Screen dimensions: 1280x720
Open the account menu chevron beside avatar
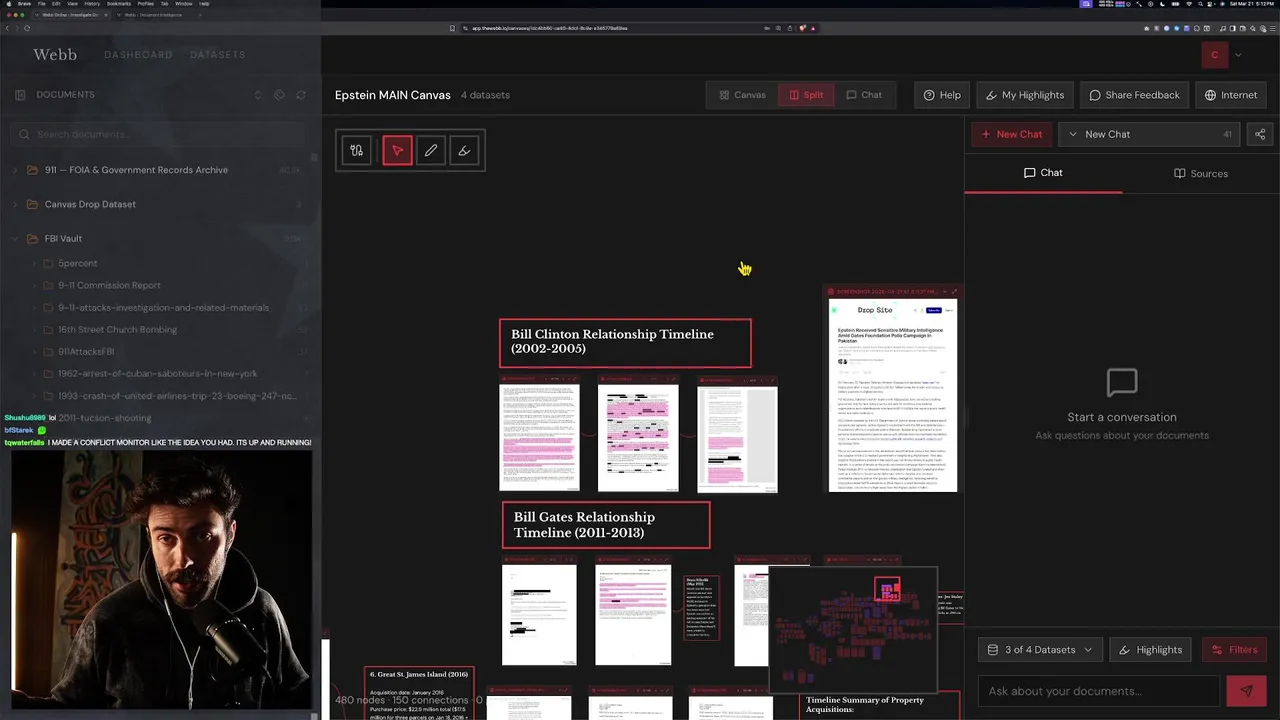click(x=1238, y=55)
